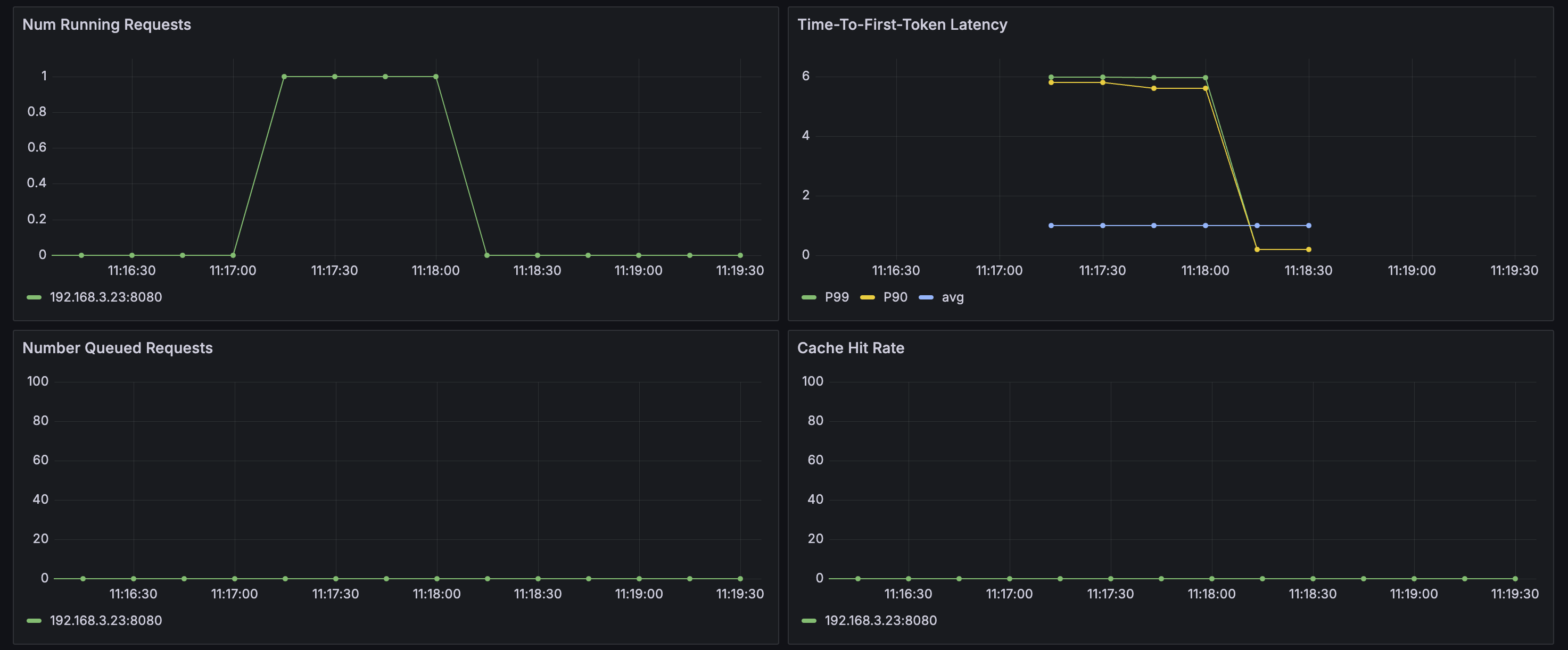Click the Queued Requests data point at 11:19:30
1568x650 pixels.
(740, 579)
